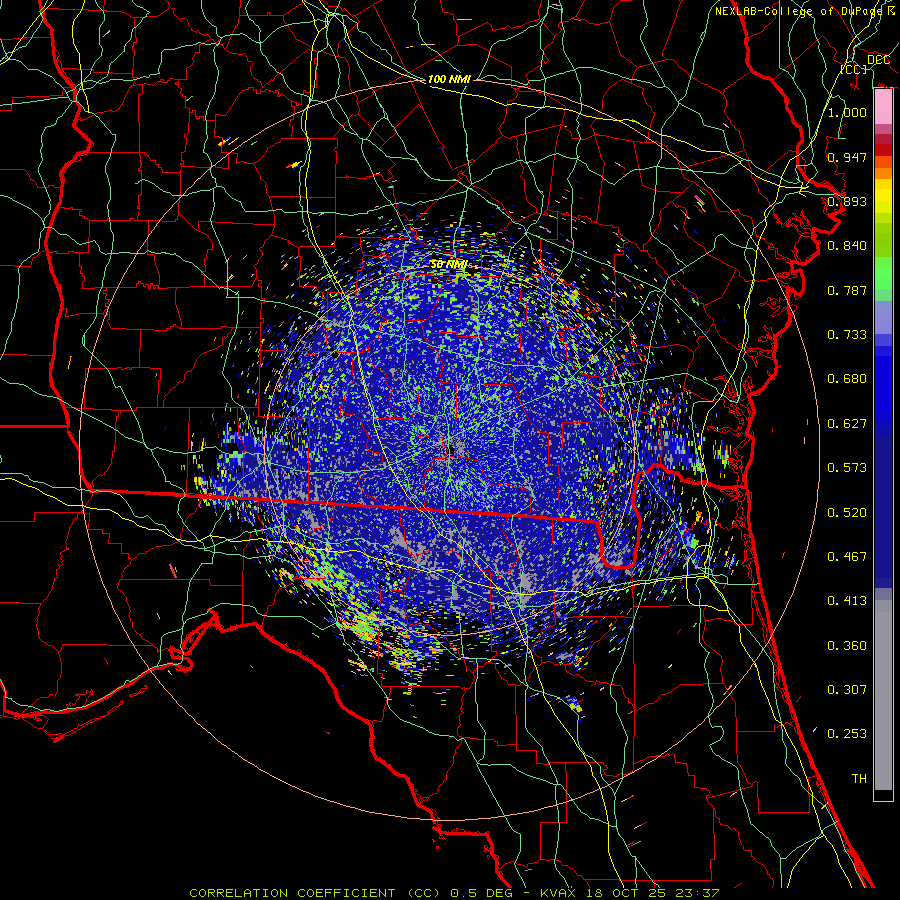
Task: Click the dark navy segment of the color bar
Action: point(883,511)
